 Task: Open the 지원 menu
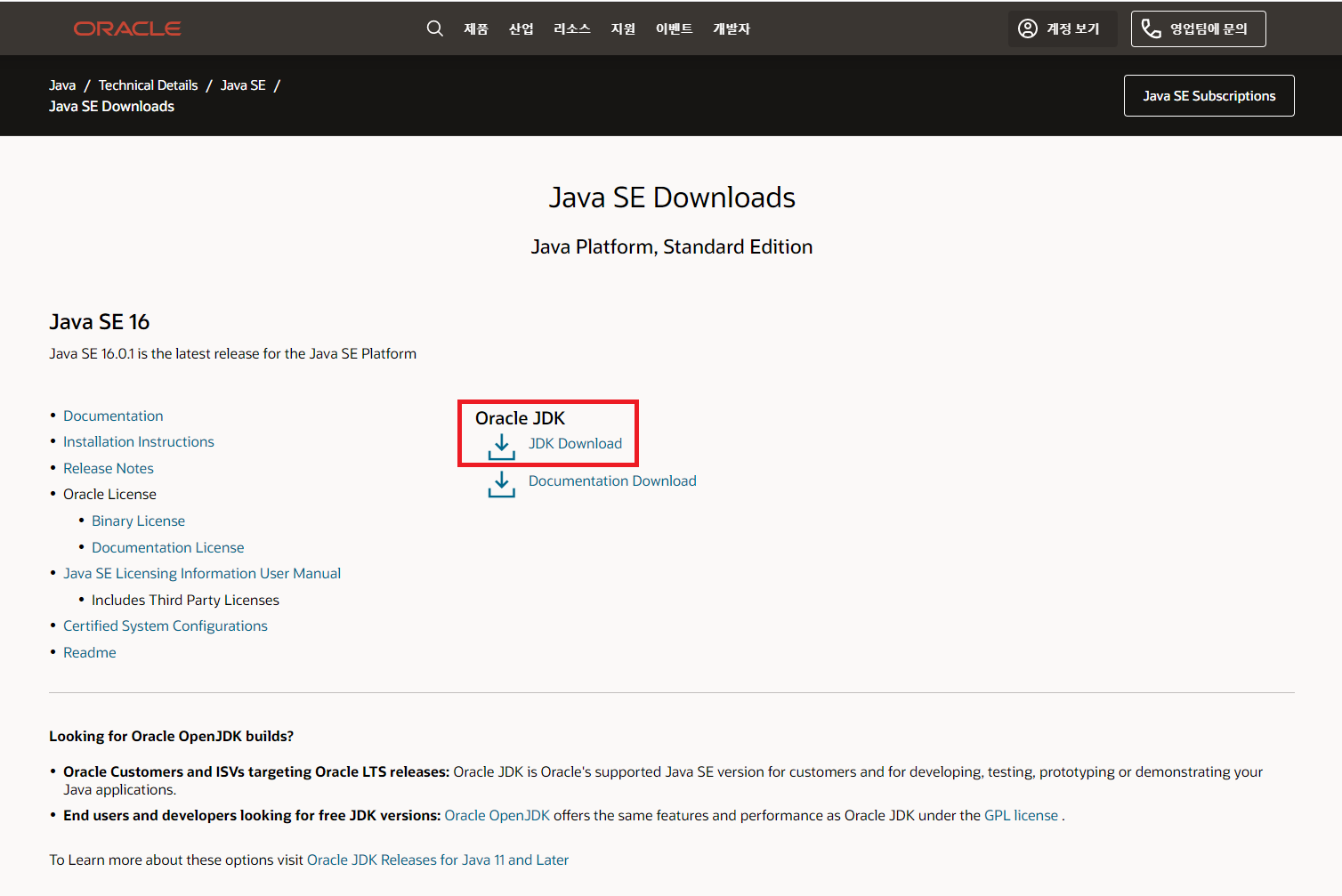coord(623,28)
